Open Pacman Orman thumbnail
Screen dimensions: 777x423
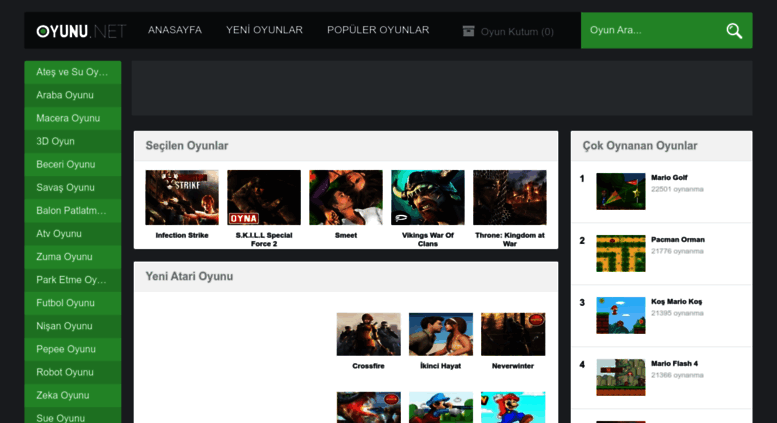click(x=621, y=253)
